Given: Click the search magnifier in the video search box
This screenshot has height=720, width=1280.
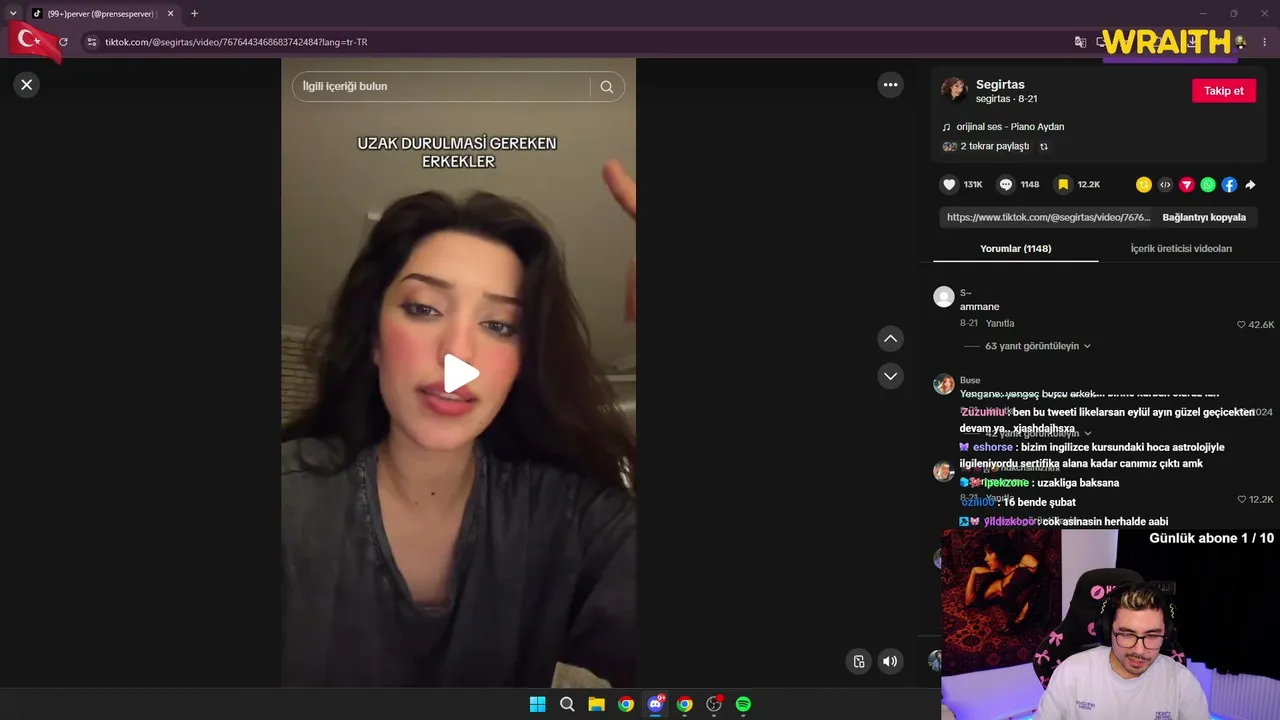Looking at the screenshot, I should tap(607, 87).
